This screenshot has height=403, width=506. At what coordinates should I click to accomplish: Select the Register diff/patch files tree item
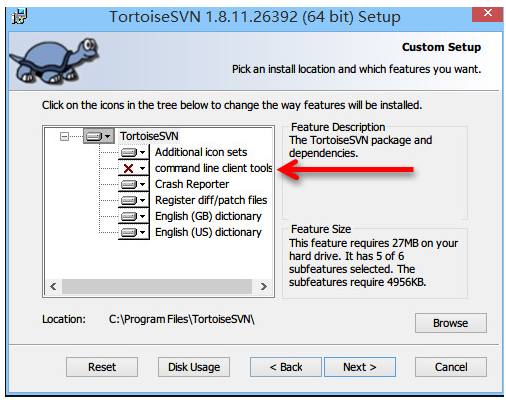tap(211, 200)
